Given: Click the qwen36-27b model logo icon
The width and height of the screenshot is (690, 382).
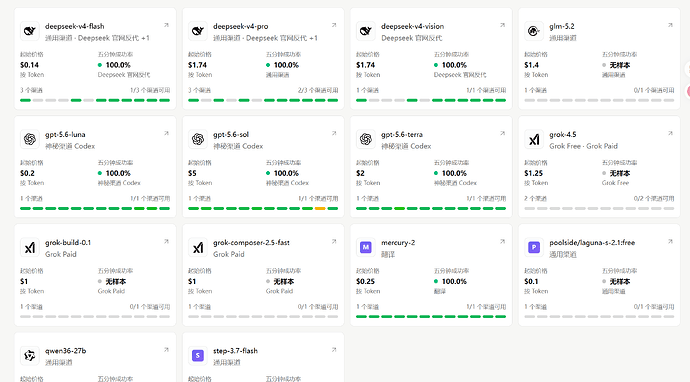Looking at the screenshot, I should (29, 356).
